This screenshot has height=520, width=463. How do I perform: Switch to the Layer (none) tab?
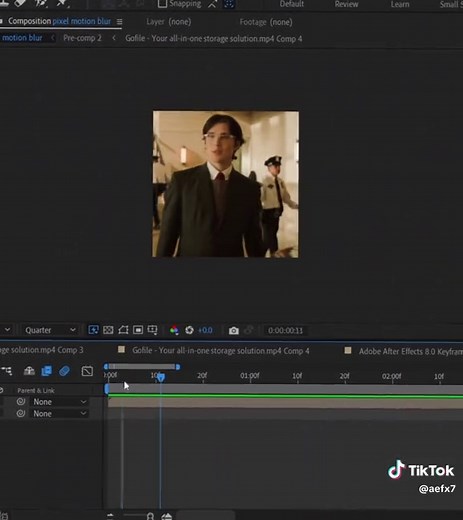coord(169,22)
